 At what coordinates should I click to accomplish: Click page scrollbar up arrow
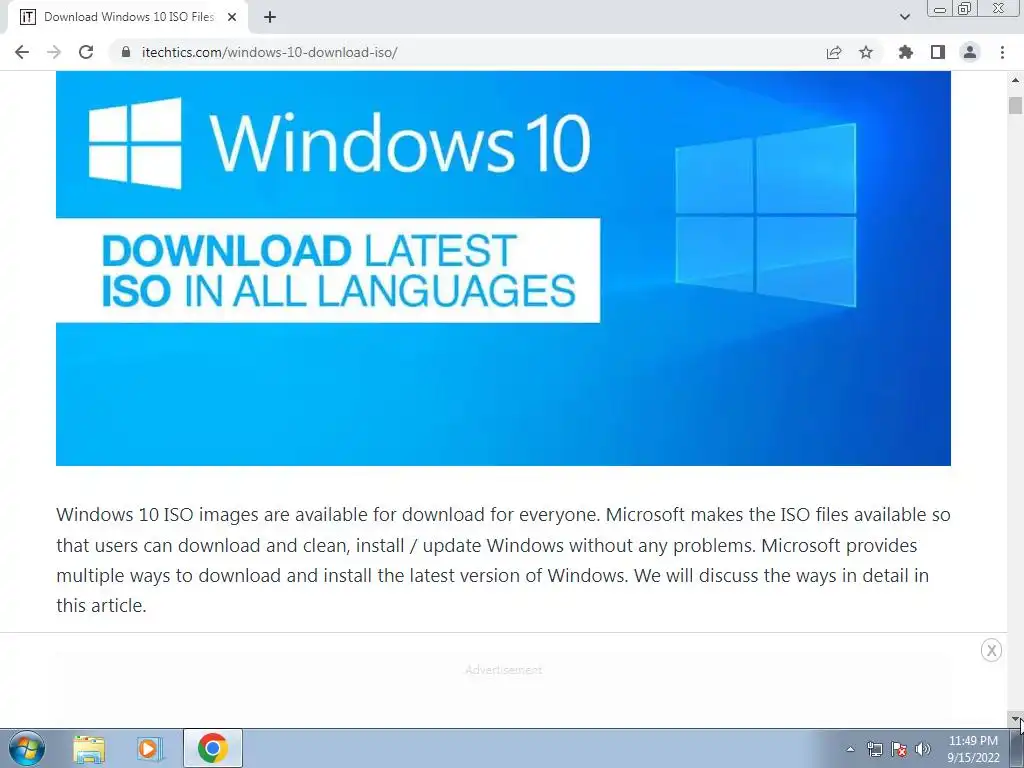click(1016, 80)
